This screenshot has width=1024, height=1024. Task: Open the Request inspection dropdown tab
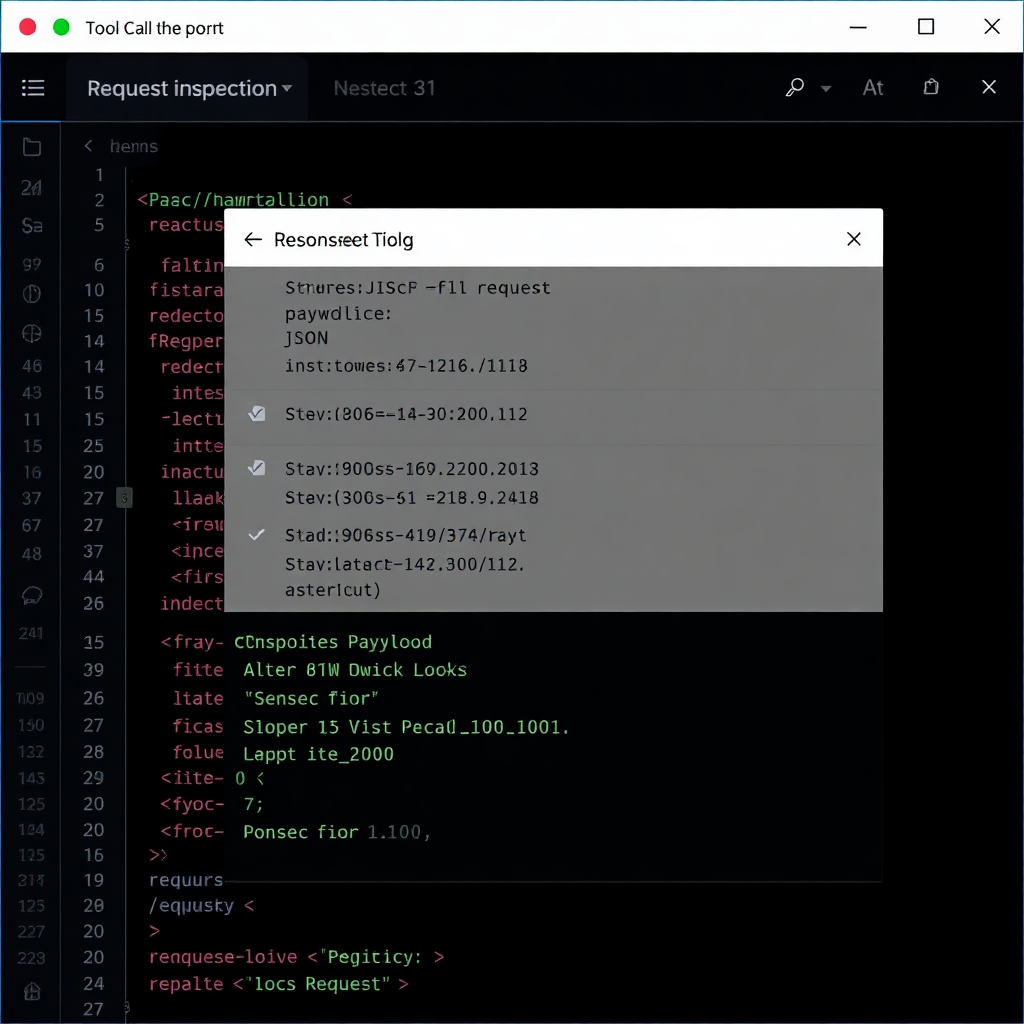[189, 88]
